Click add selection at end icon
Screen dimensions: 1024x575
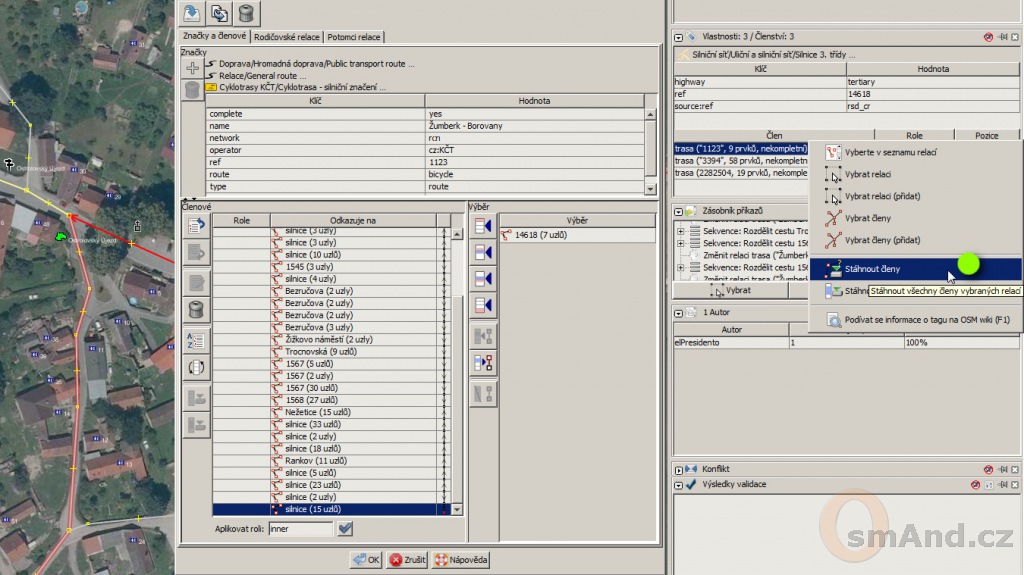coord(483,305)
